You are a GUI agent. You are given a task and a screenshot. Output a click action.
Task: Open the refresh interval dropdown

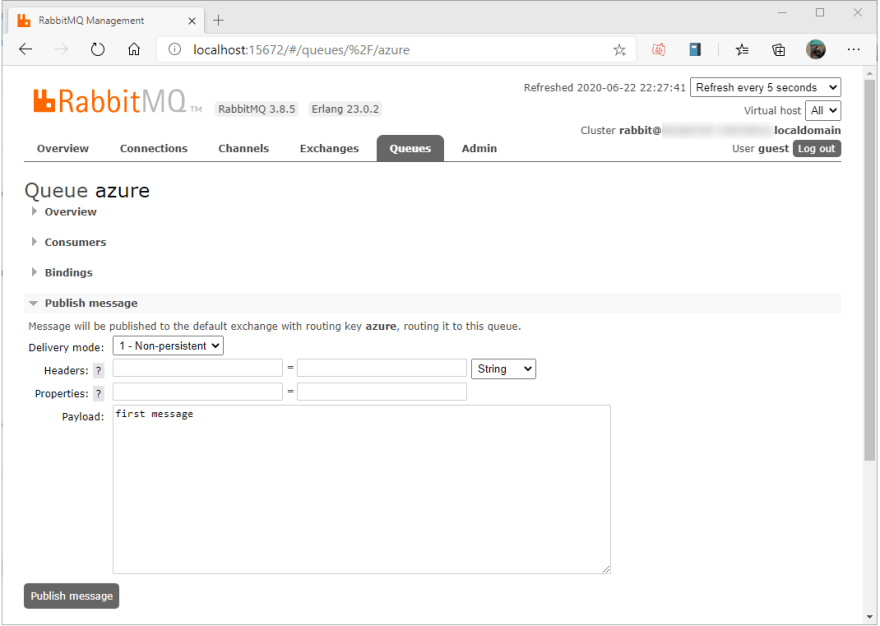766,88
